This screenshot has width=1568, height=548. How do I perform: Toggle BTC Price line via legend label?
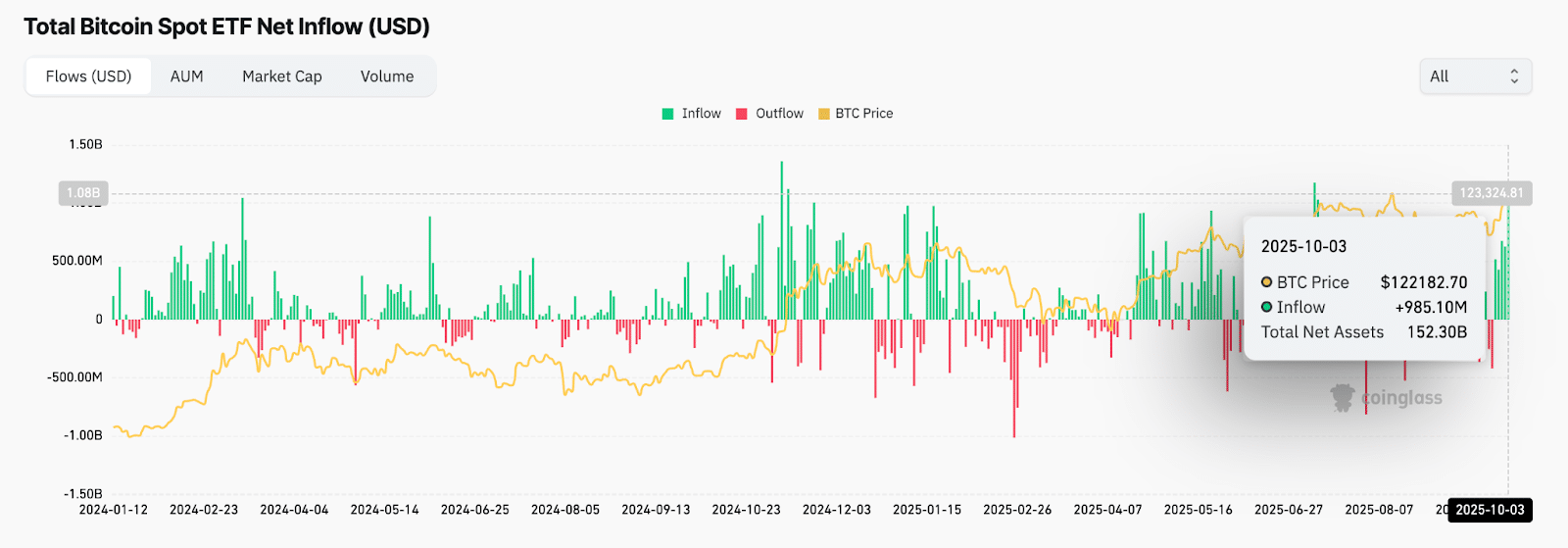(x=863, y=114)
